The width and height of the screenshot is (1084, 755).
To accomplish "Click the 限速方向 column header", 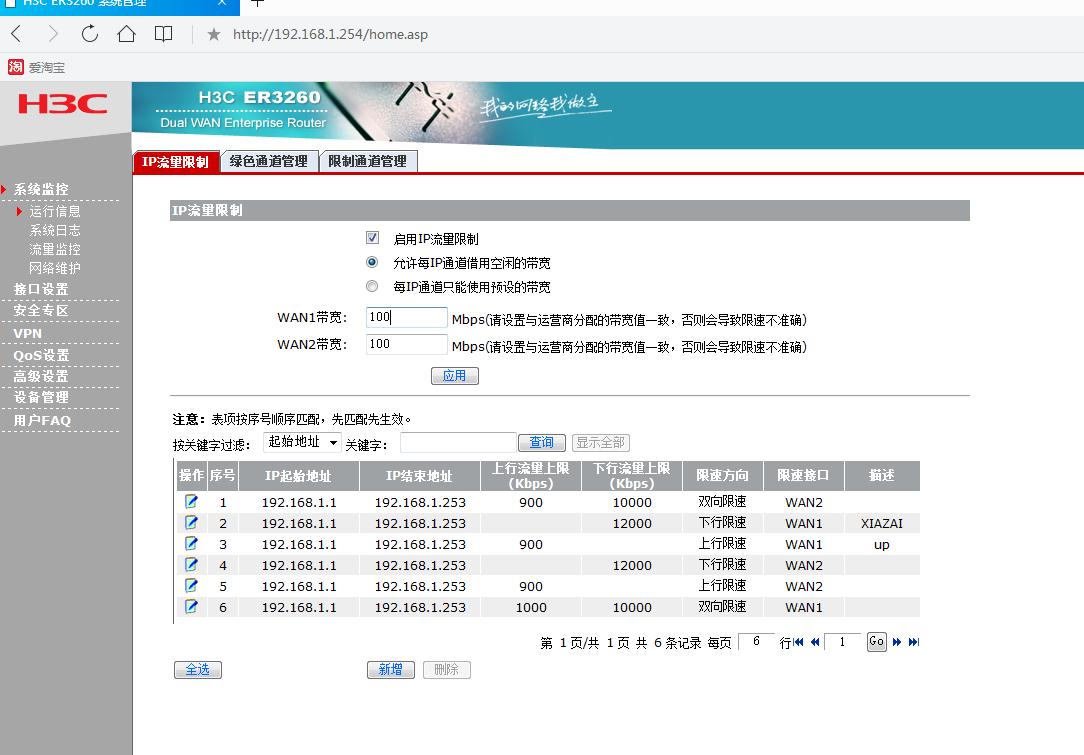I will coord(722,476).
